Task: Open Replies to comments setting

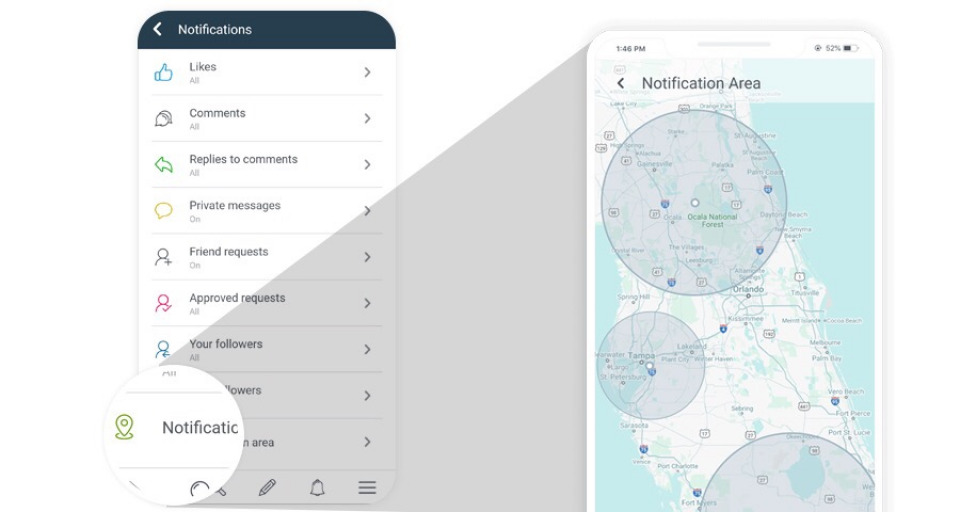Action: (267, 164)
